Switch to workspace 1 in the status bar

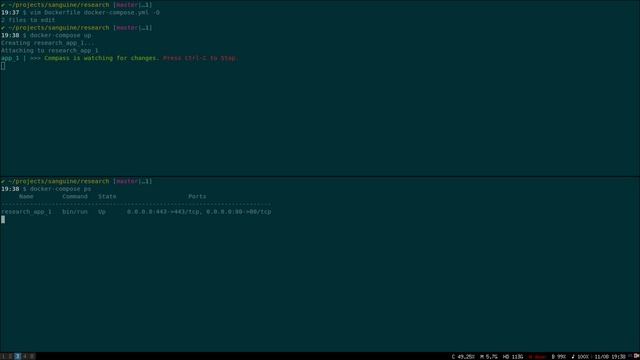tap(3, 356)
